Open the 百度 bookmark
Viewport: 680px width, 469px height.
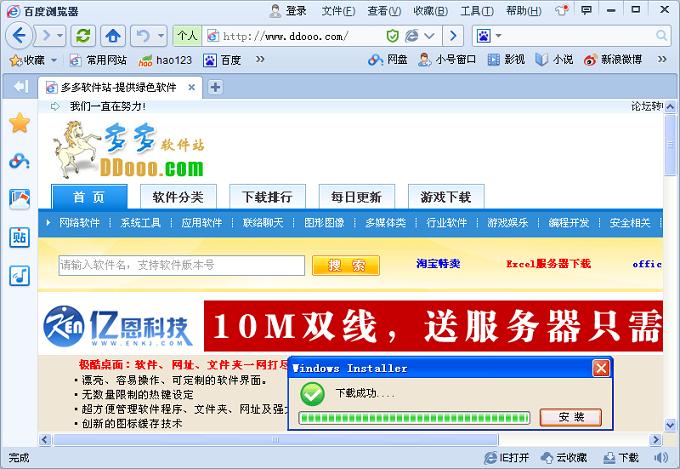tap(222, 60)
